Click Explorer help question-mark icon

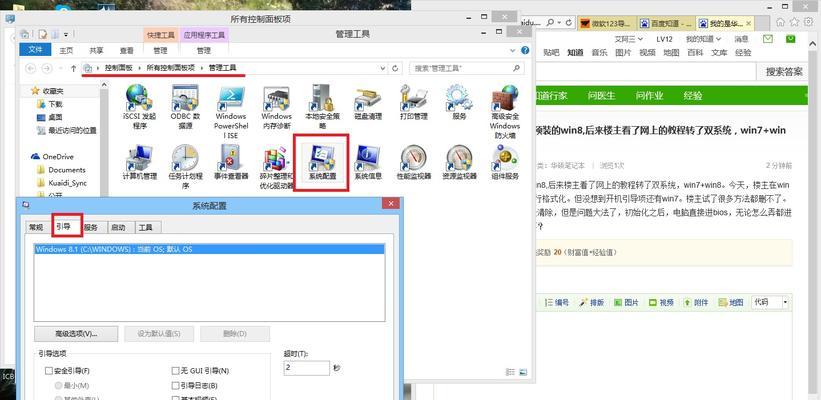tap(525, 51)
